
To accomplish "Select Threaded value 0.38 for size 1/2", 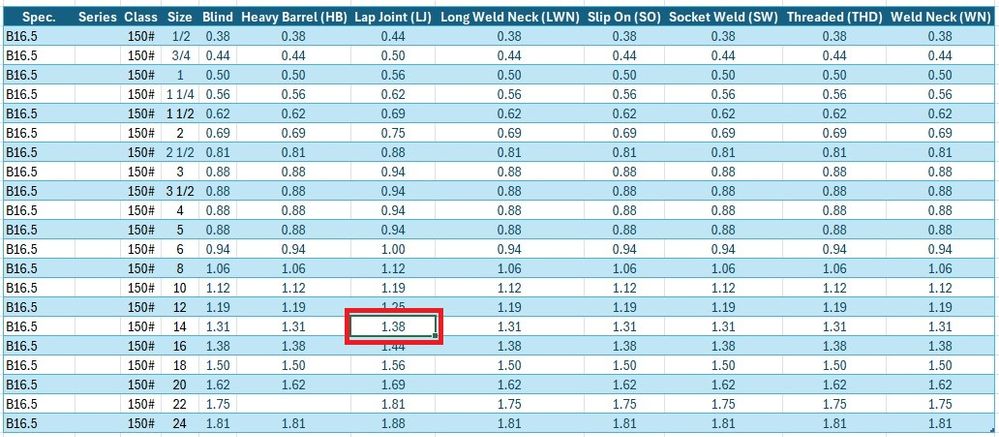I will pos(834,36).
